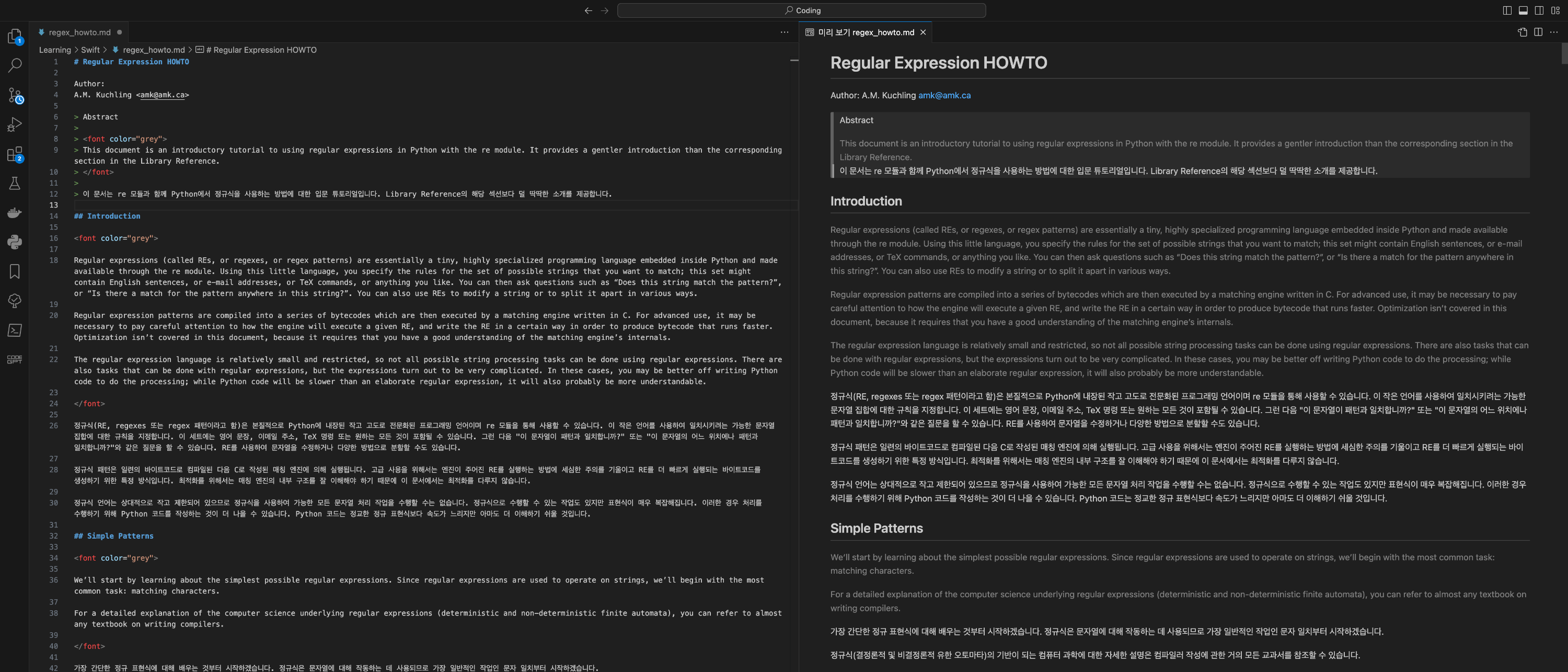
Task: Switch to the regex_howto.md editor tab
Action: pyautogui.click(x=79, y=32)
